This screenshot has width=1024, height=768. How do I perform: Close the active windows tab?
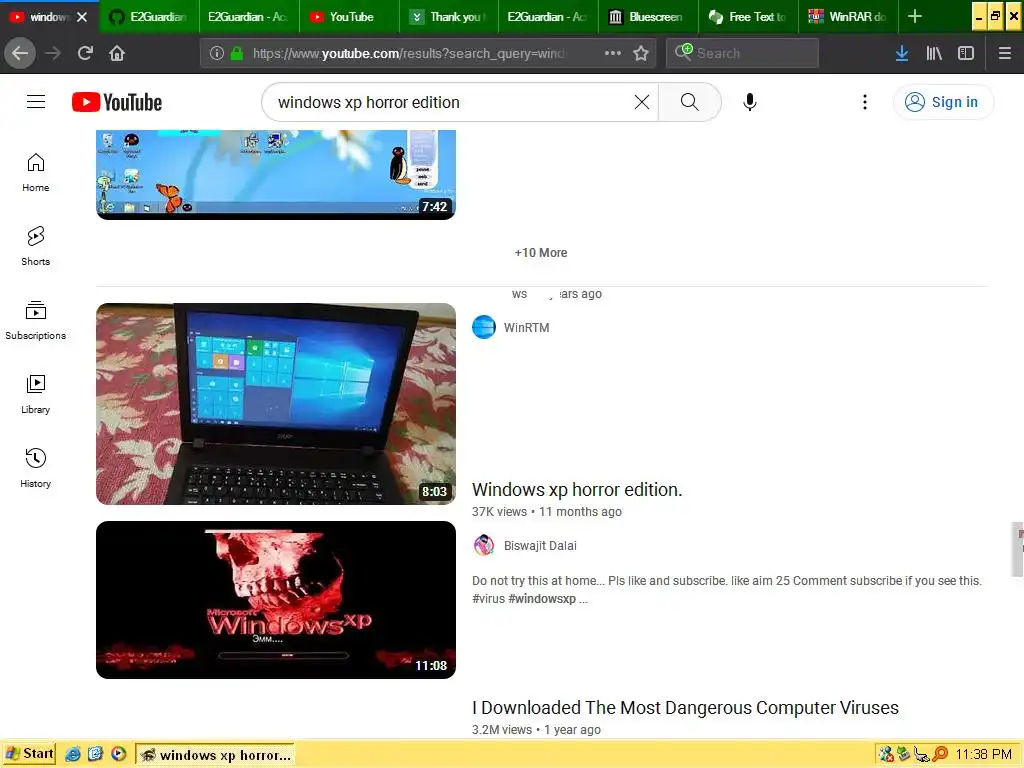click(x=82, y=17)
